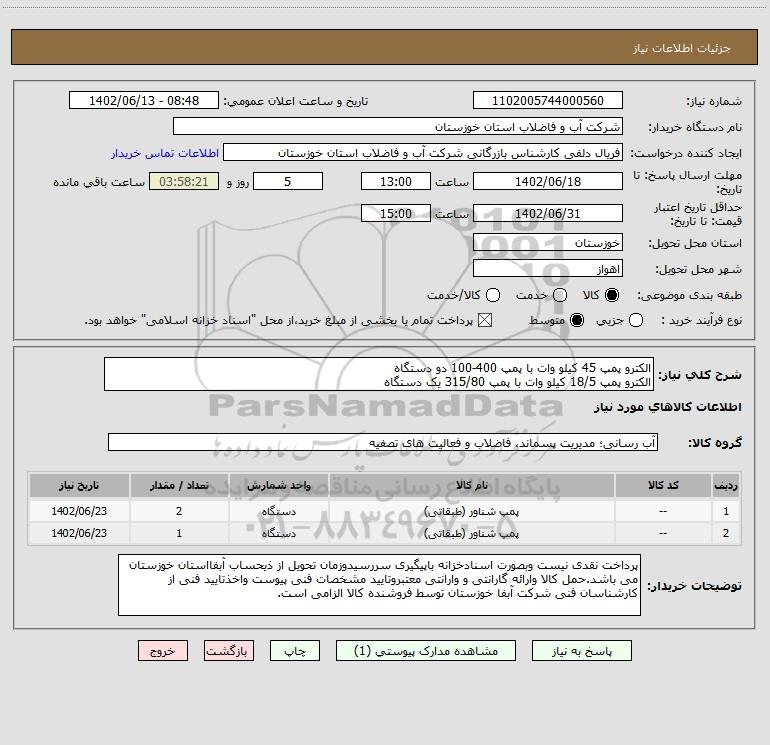
Task: Click the remaining days field showing 5
Action: [x=288, y=181]
